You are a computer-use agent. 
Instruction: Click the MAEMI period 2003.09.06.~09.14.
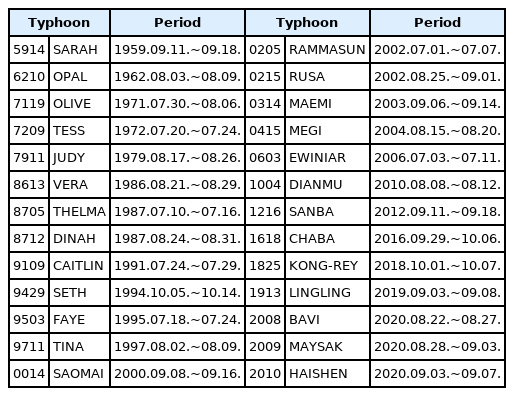tap(437, 104)
